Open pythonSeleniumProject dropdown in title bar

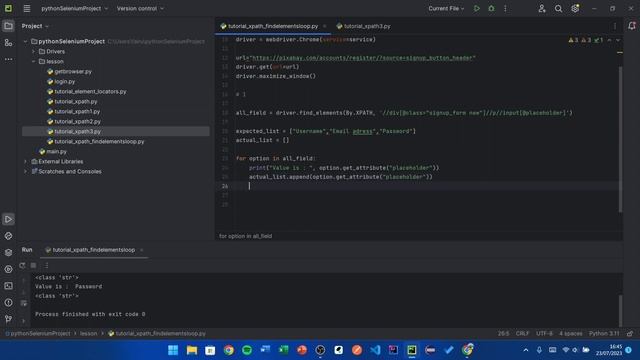(75, 8)
